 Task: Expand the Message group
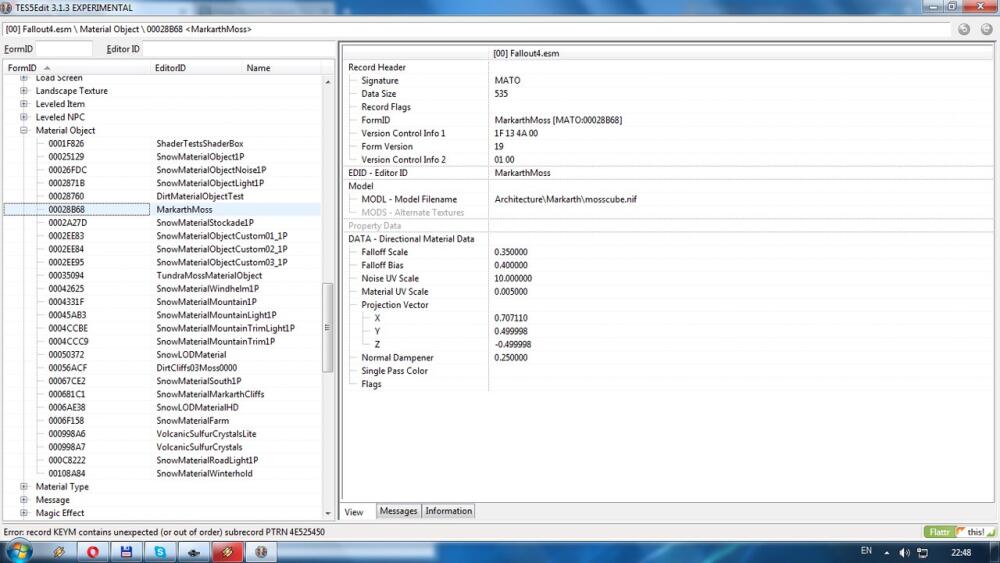24,500
